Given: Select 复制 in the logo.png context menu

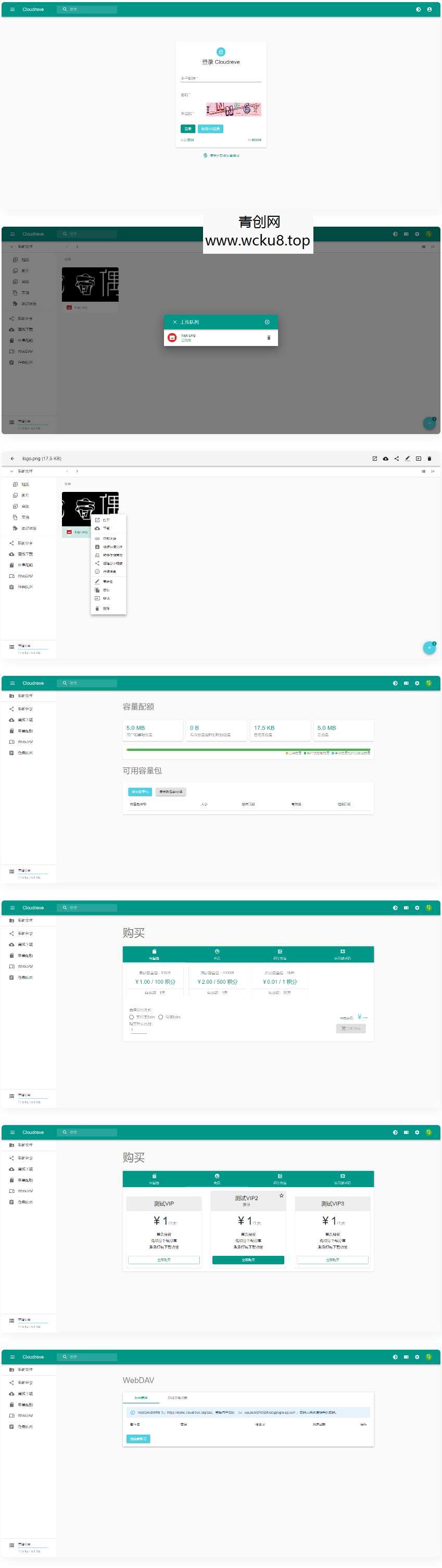Looking at the screenshot, I should tap(108, 590).
